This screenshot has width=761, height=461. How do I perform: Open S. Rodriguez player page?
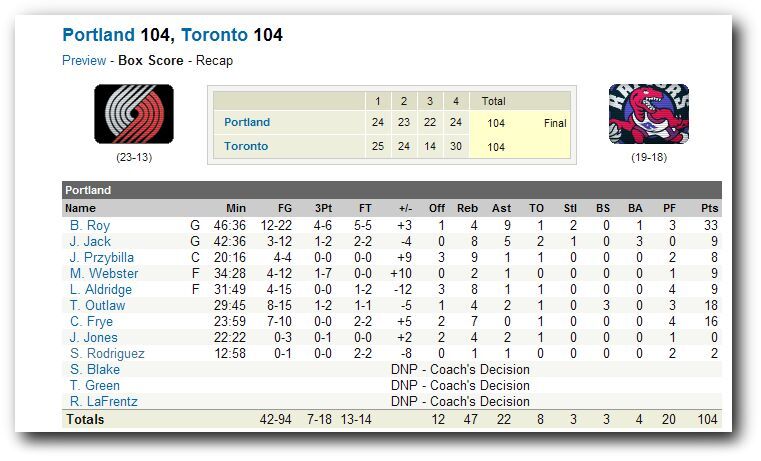[107, 353]
